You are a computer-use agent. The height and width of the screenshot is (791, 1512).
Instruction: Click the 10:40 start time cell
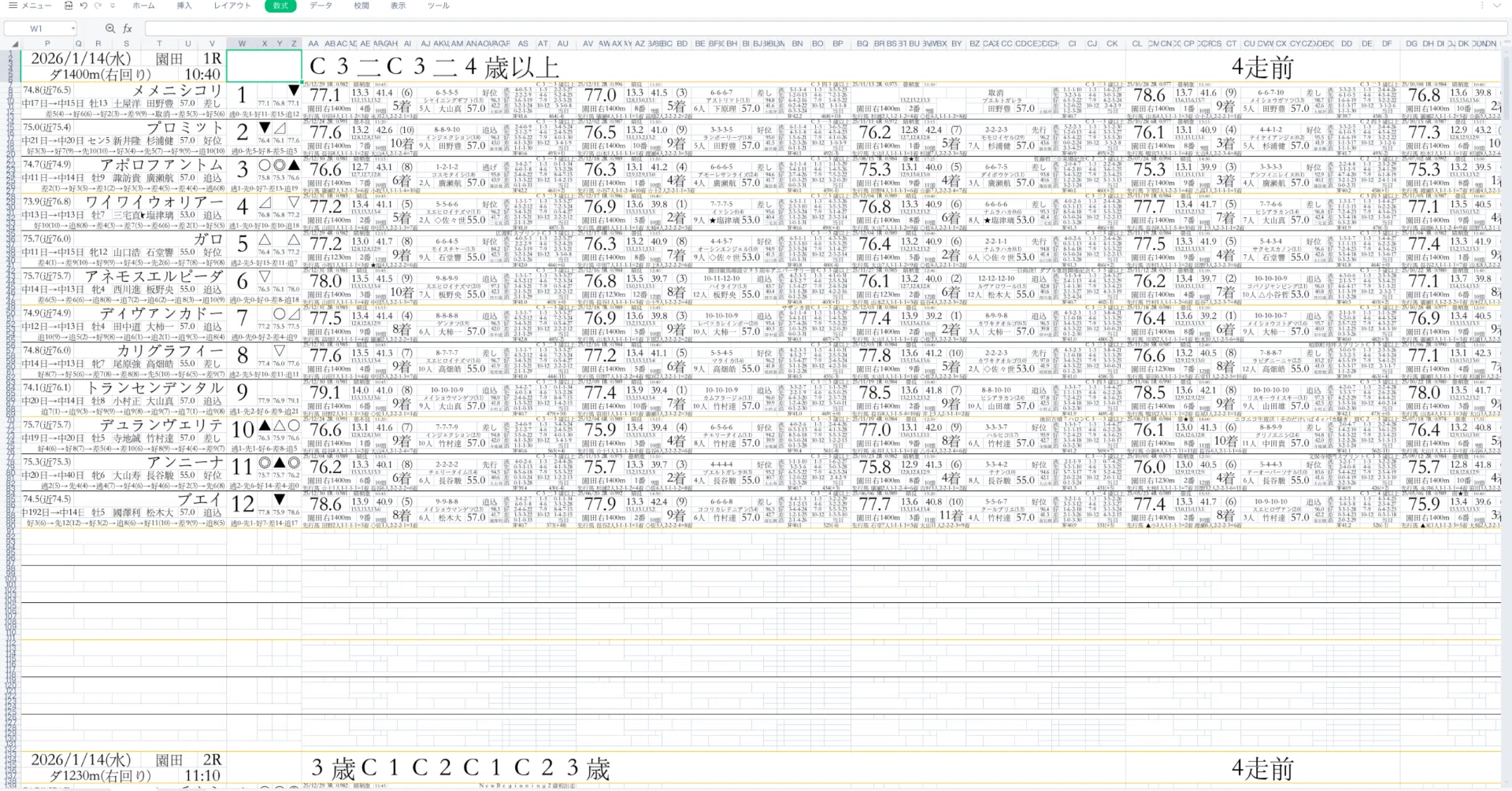(x=202, y=75)
